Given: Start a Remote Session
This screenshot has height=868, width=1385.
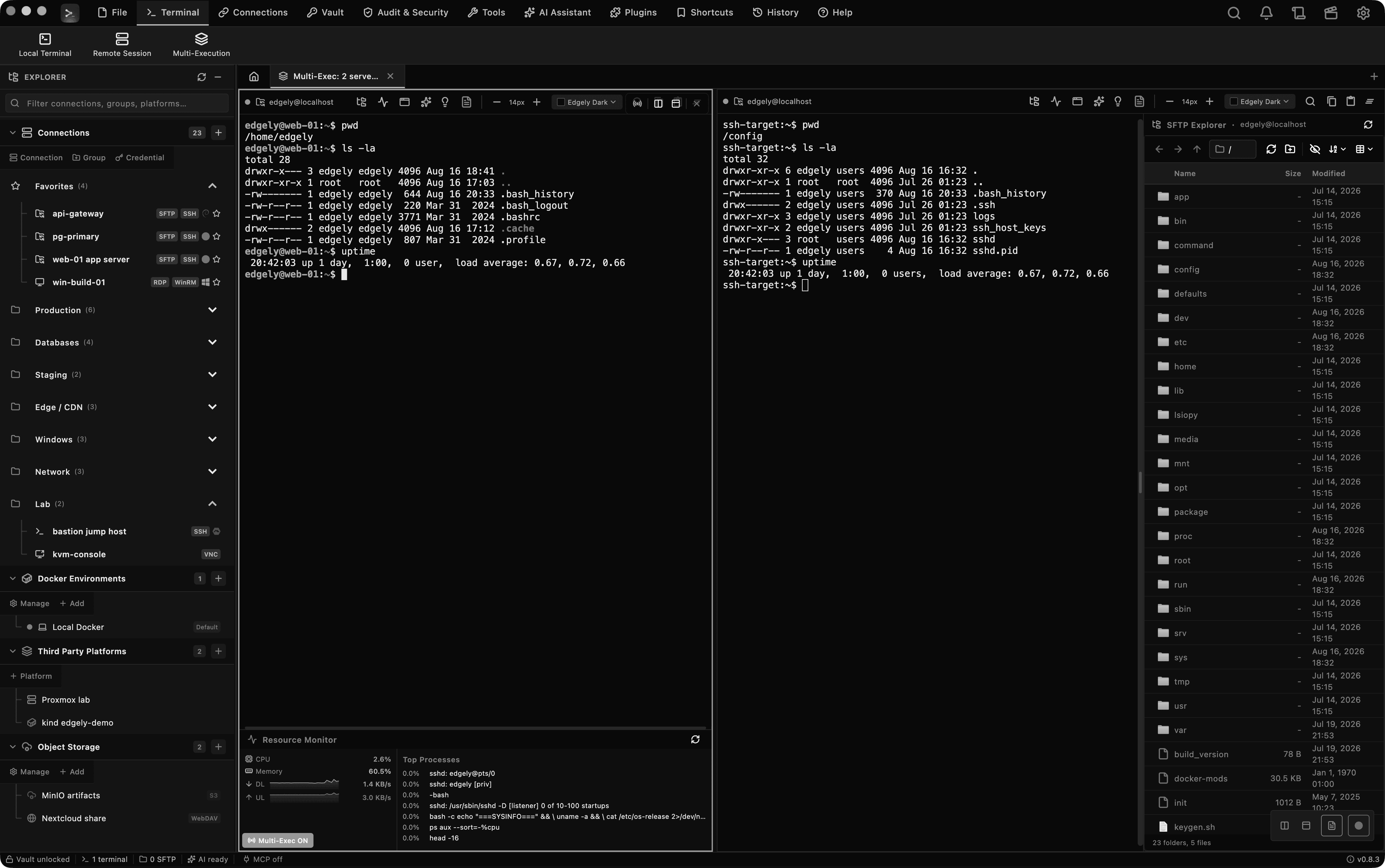Looking at the screenshot, I should pos(122,45).
